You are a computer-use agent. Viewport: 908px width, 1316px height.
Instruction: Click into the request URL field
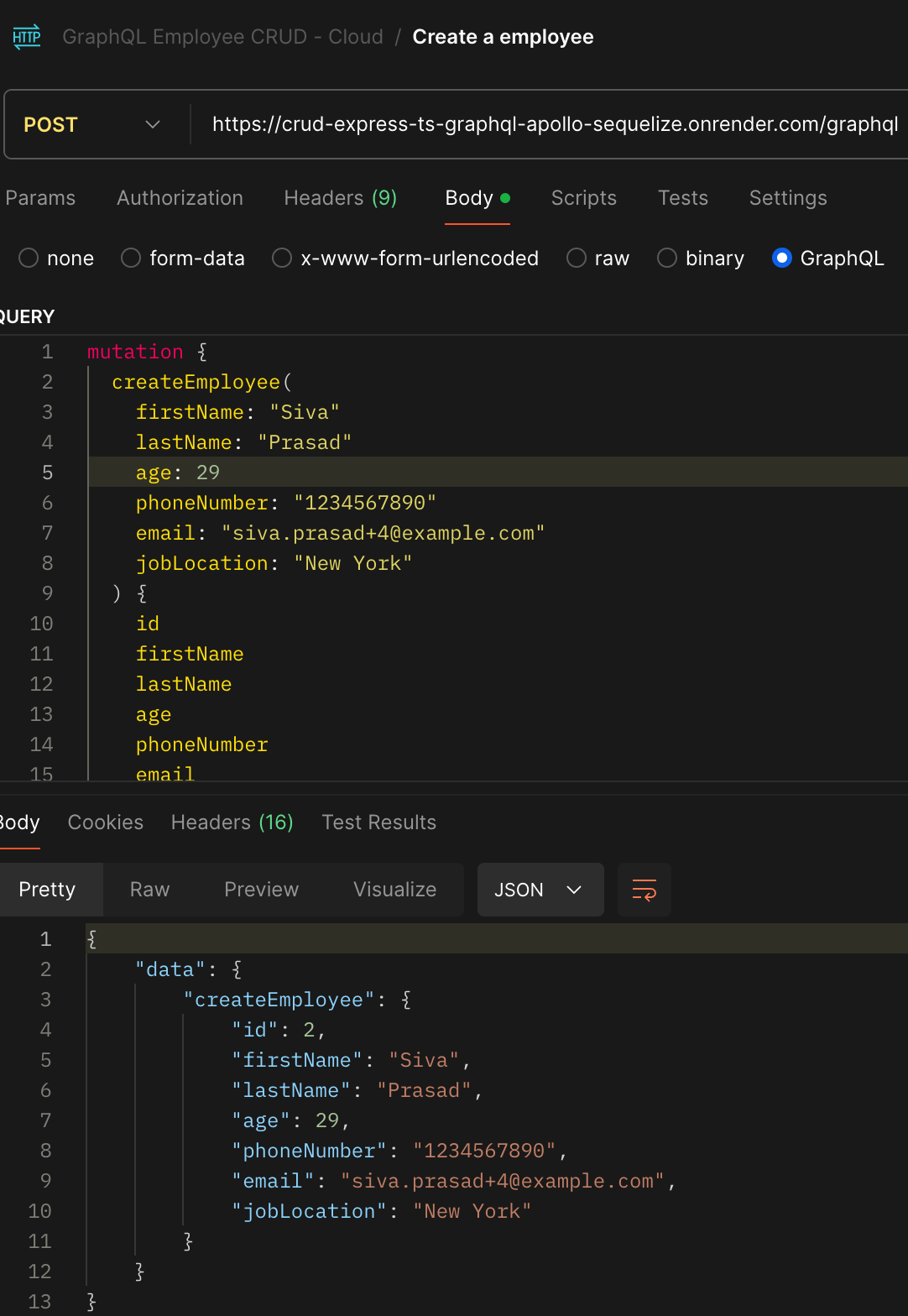pyautogui.click(x=554, y=124)
